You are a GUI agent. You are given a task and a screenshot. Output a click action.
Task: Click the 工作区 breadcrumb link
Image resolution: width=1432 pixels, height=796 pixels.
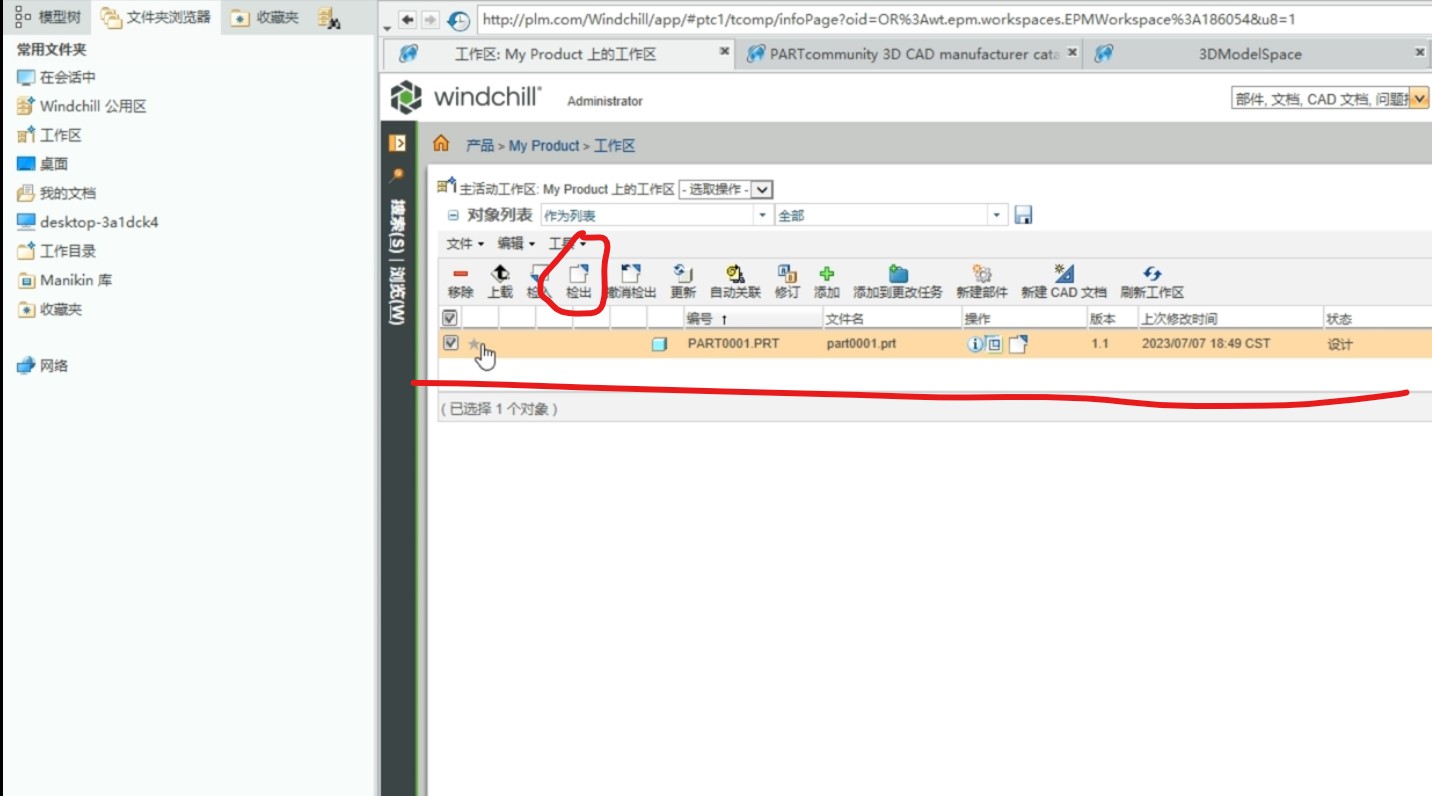tap(615, 146)
